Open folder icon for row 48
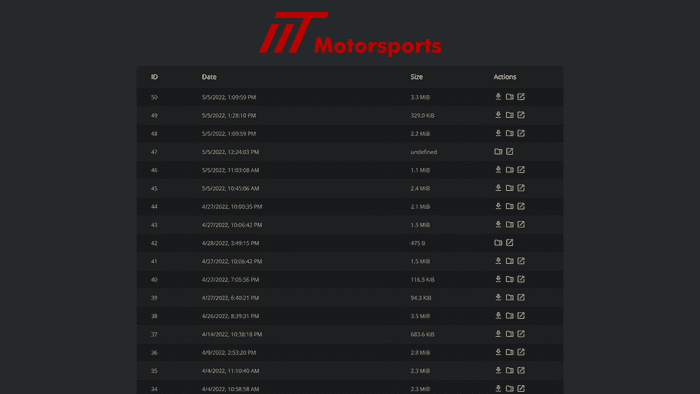Screen dimensions: 700x394 (509, 133)
